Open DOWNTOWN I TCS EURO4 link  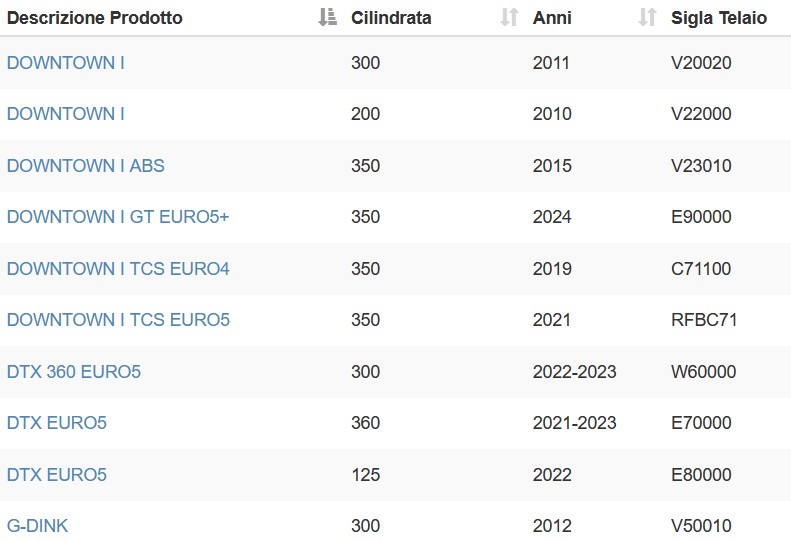[118, 268]
